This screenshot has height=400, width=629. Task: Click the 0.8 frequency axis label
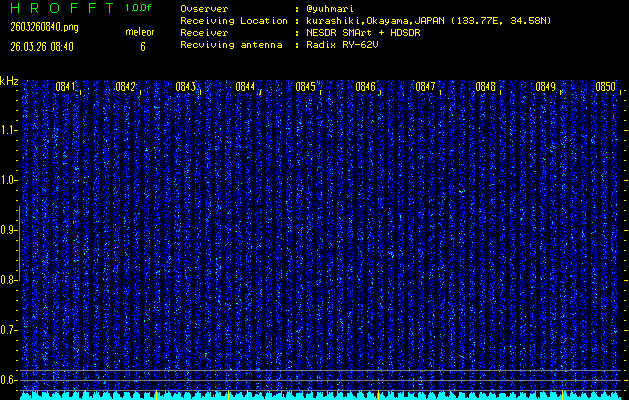tap(9, 280)
